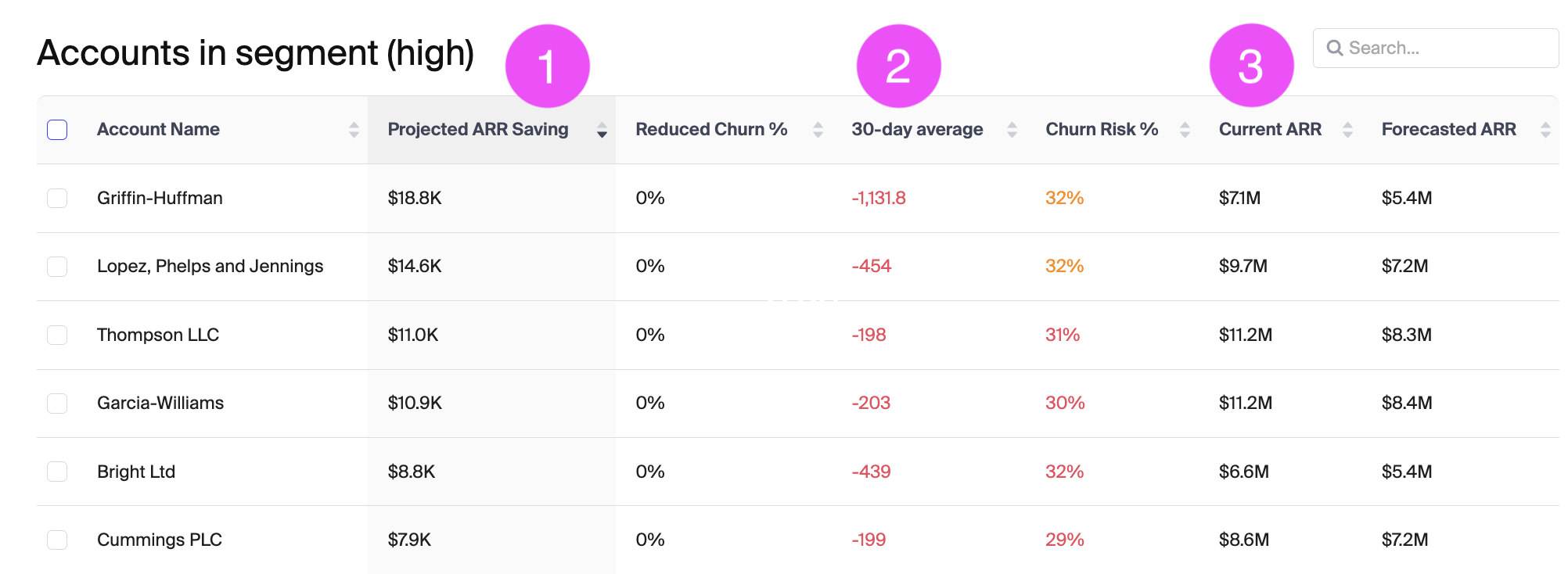
Task: Check the Griffin-Huffman row checkbox
Action: (57, 198)
